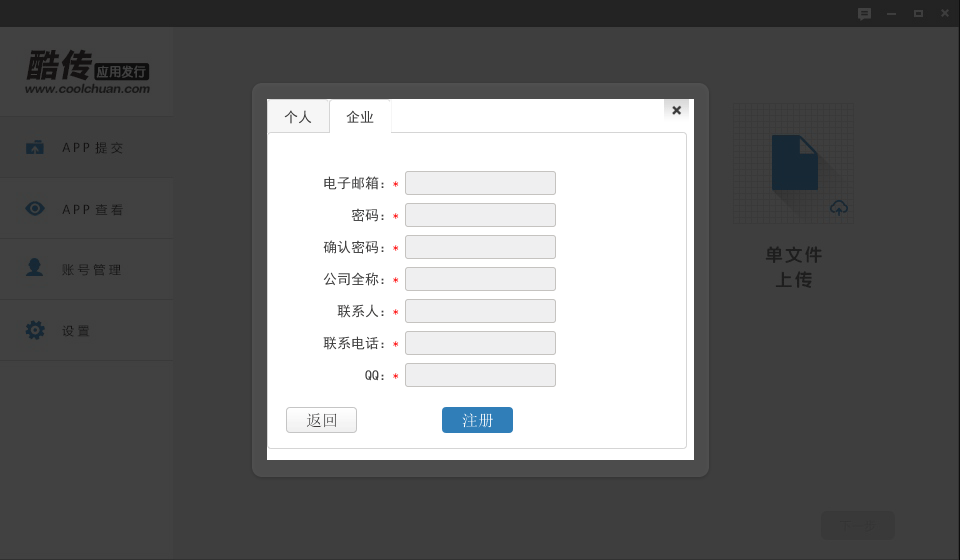
Task: Select APP 提交 sidebar label
Action: [93, 147]
